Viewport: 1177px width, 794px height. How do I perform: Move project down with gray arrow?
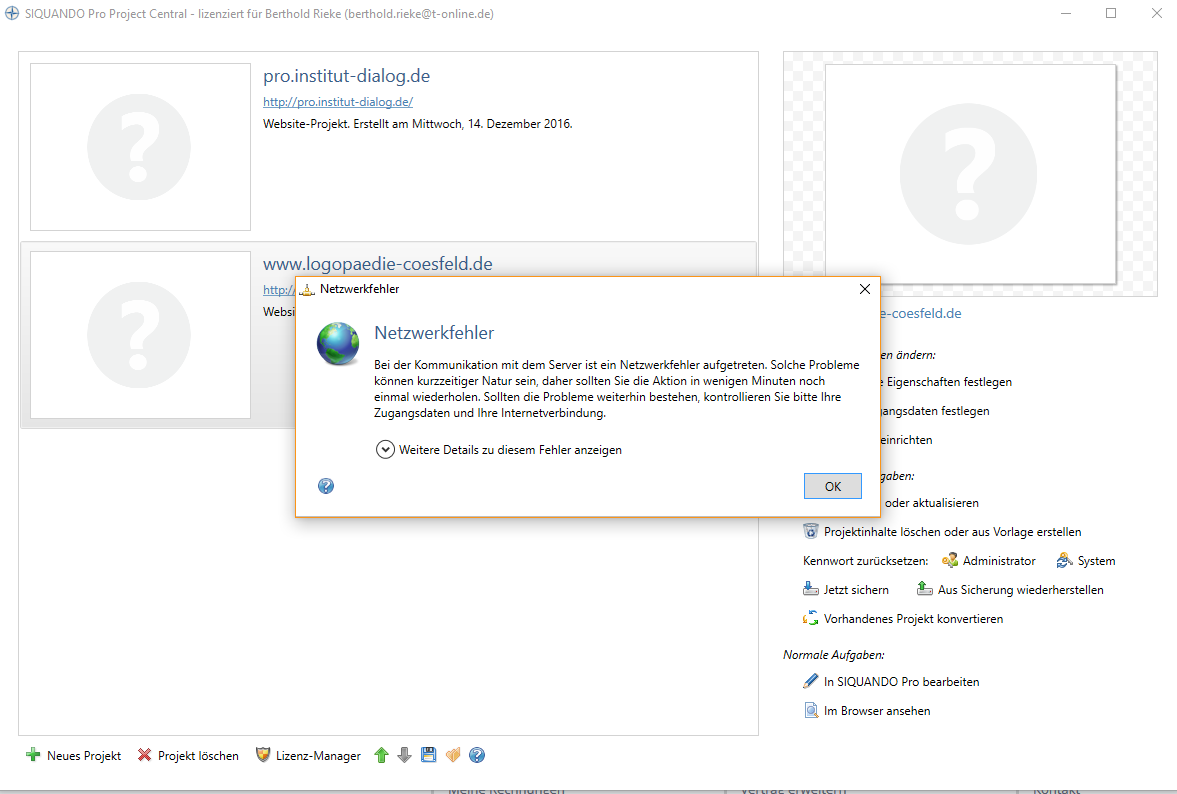point(405,755)
